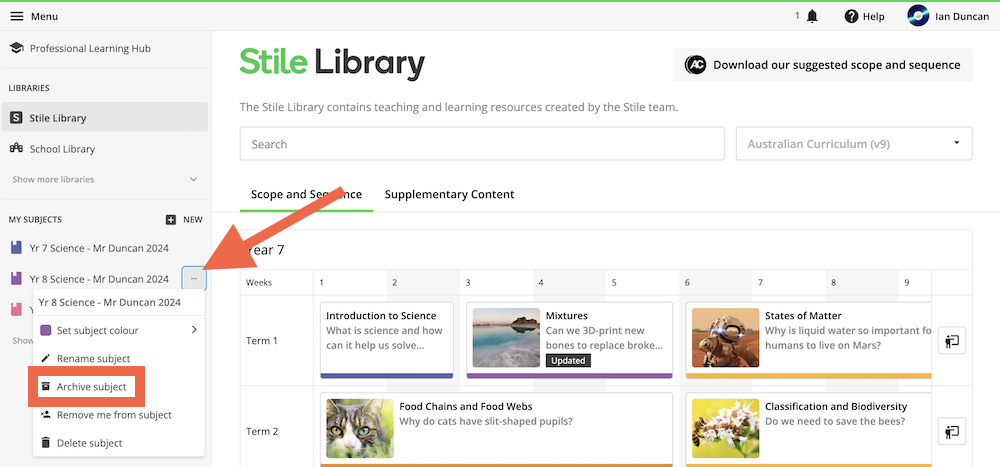Open the three-dot menu for Yr 8 Science

[193, 279]
